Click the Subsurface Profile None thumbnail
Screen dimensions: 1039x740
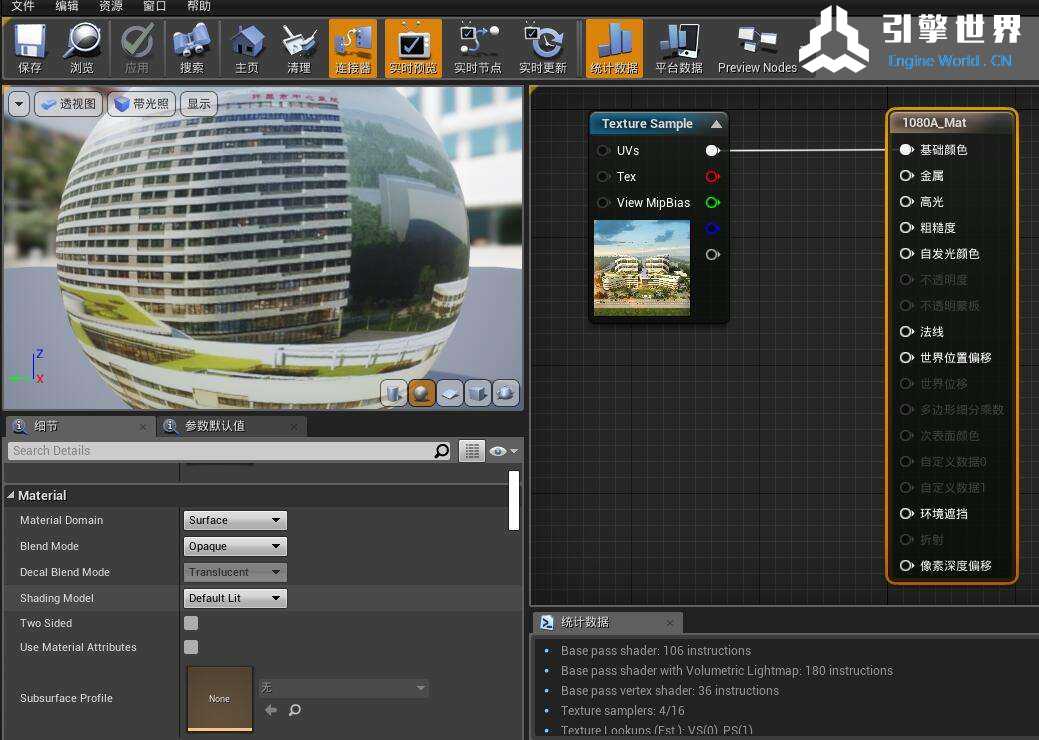click(219, 698)
